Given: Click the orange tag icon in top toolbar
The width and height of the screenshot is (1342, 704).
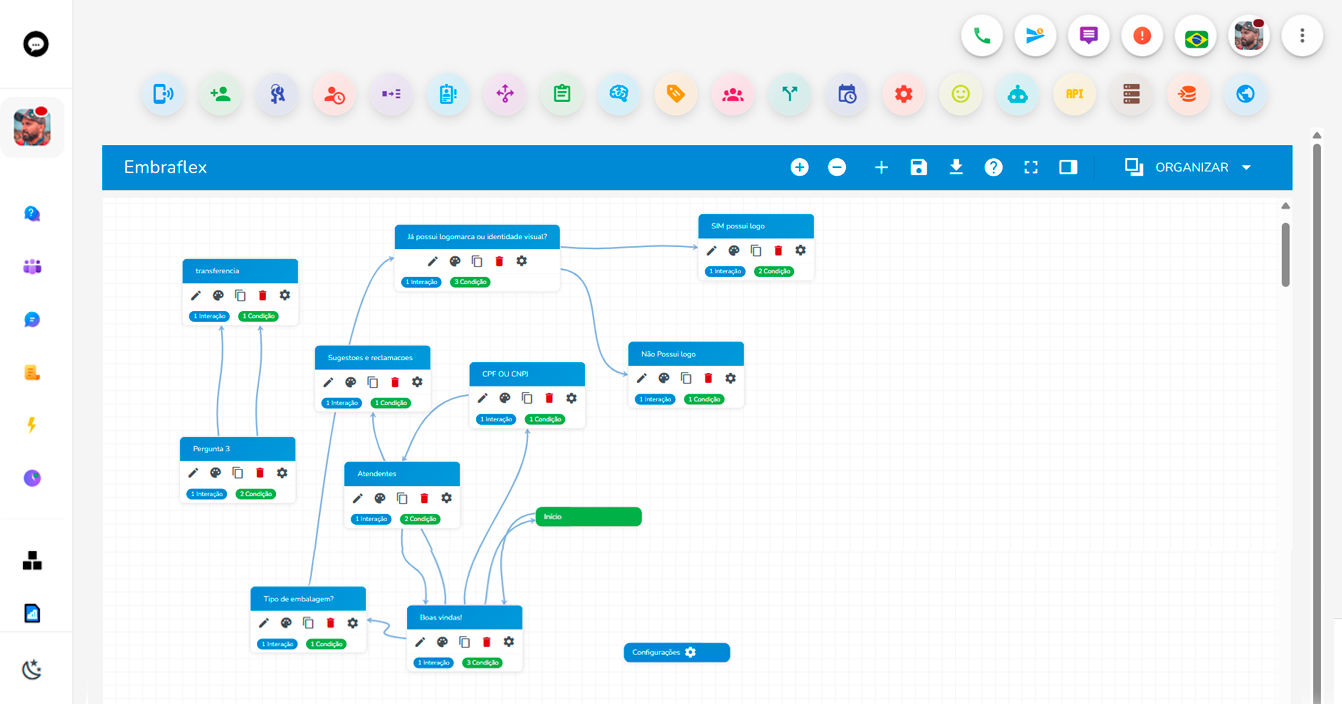Looking at the screenshot, I should 676,94.
